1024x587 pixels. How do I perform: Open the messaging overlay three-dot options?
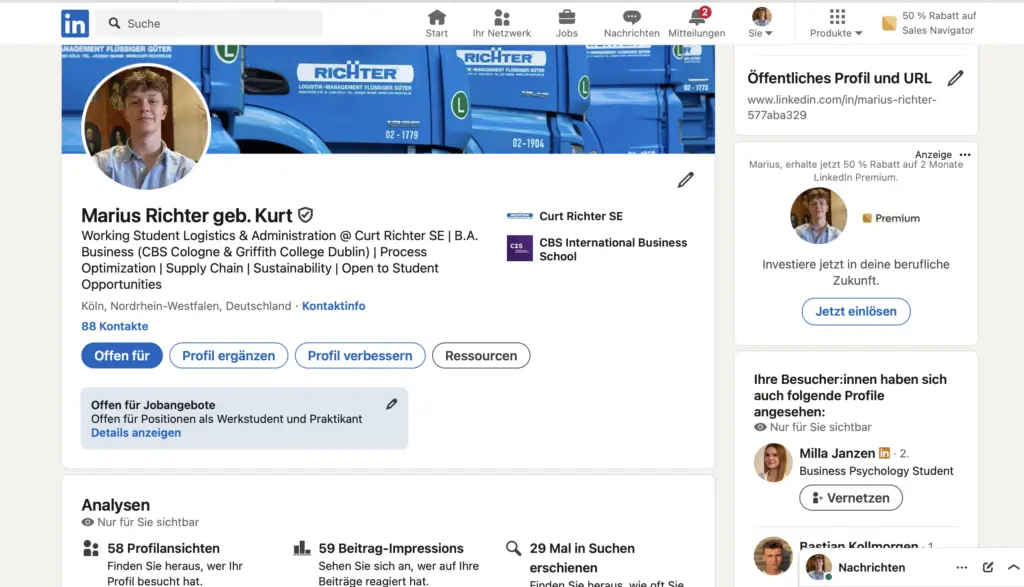click(x=962, y=567)
